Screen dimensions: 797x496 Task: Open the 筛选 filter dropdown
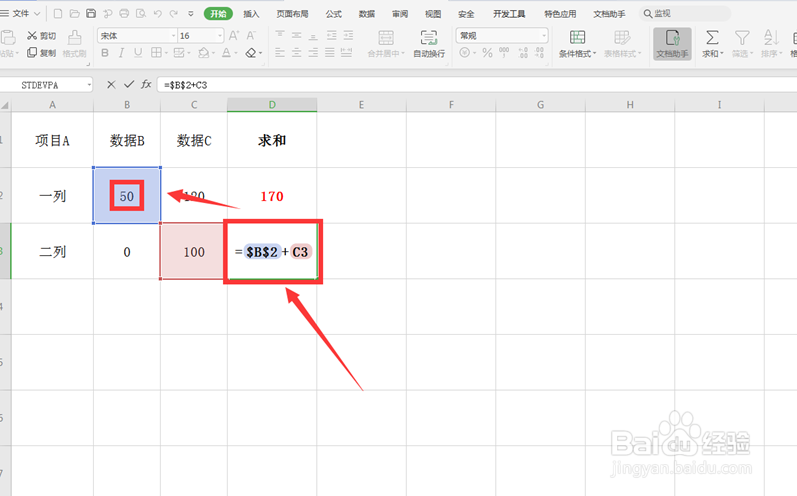tap(742, 44)
